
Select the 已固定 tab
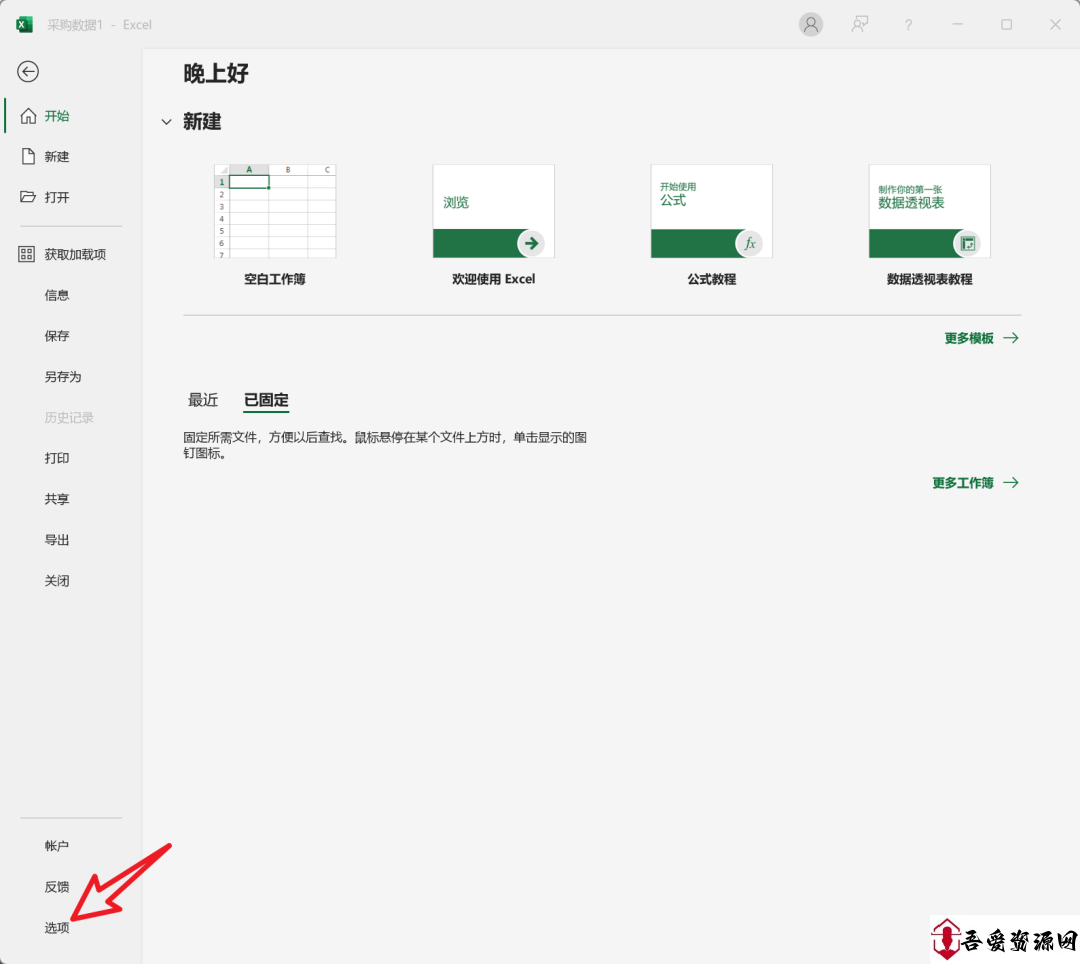tap(266, 400)
